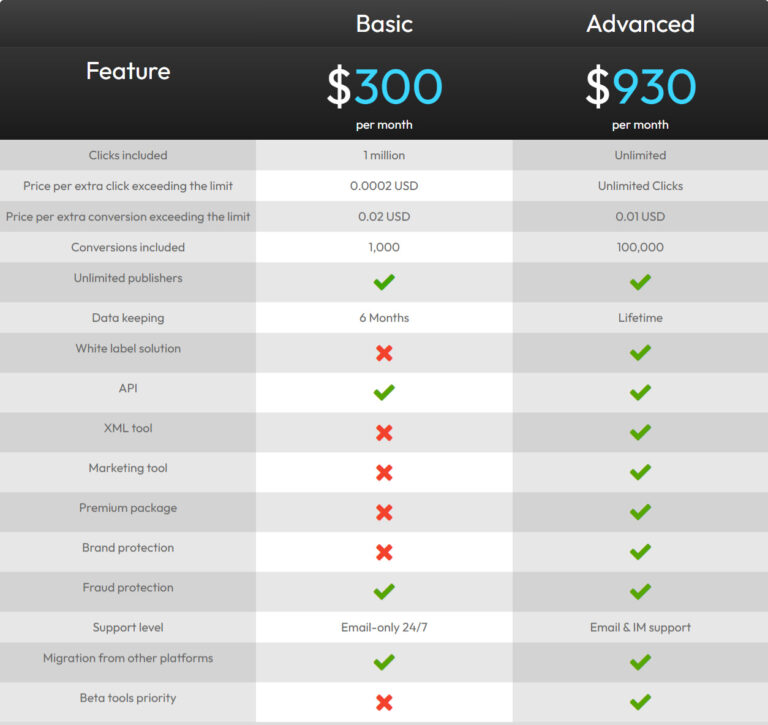Click red cross for Beta tools priority
This screenshot has width=768, height=725.
coord(384,702)
